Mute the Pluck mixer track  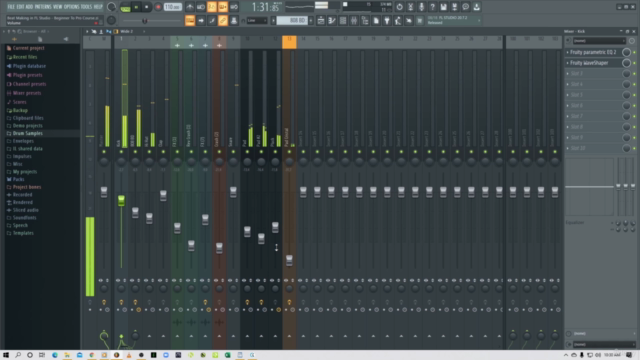pos(275,152)
